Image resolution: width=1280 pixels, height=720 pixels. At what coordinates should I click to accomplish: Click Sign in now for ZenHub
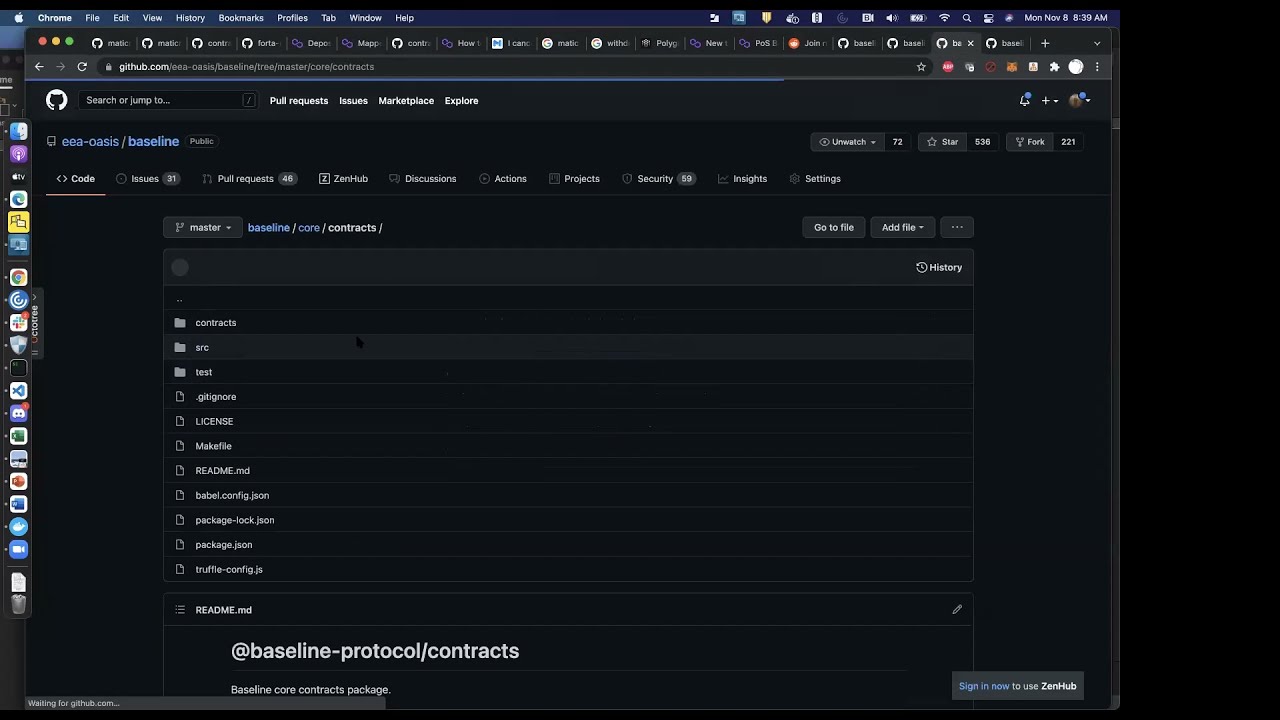pos(984,686)
